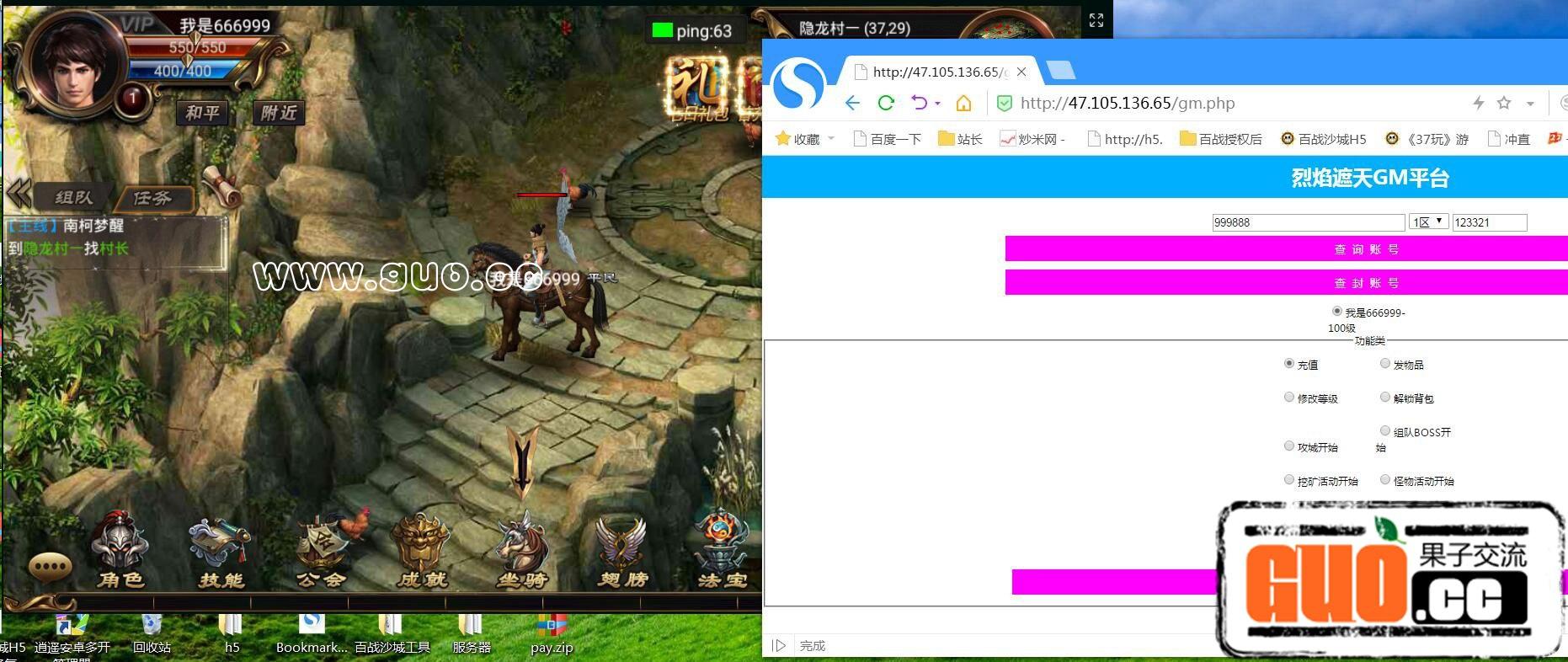Switch to the 任务 quest tab
Viewport: 1568px width, 662px height.
click(x=153, y=198)
